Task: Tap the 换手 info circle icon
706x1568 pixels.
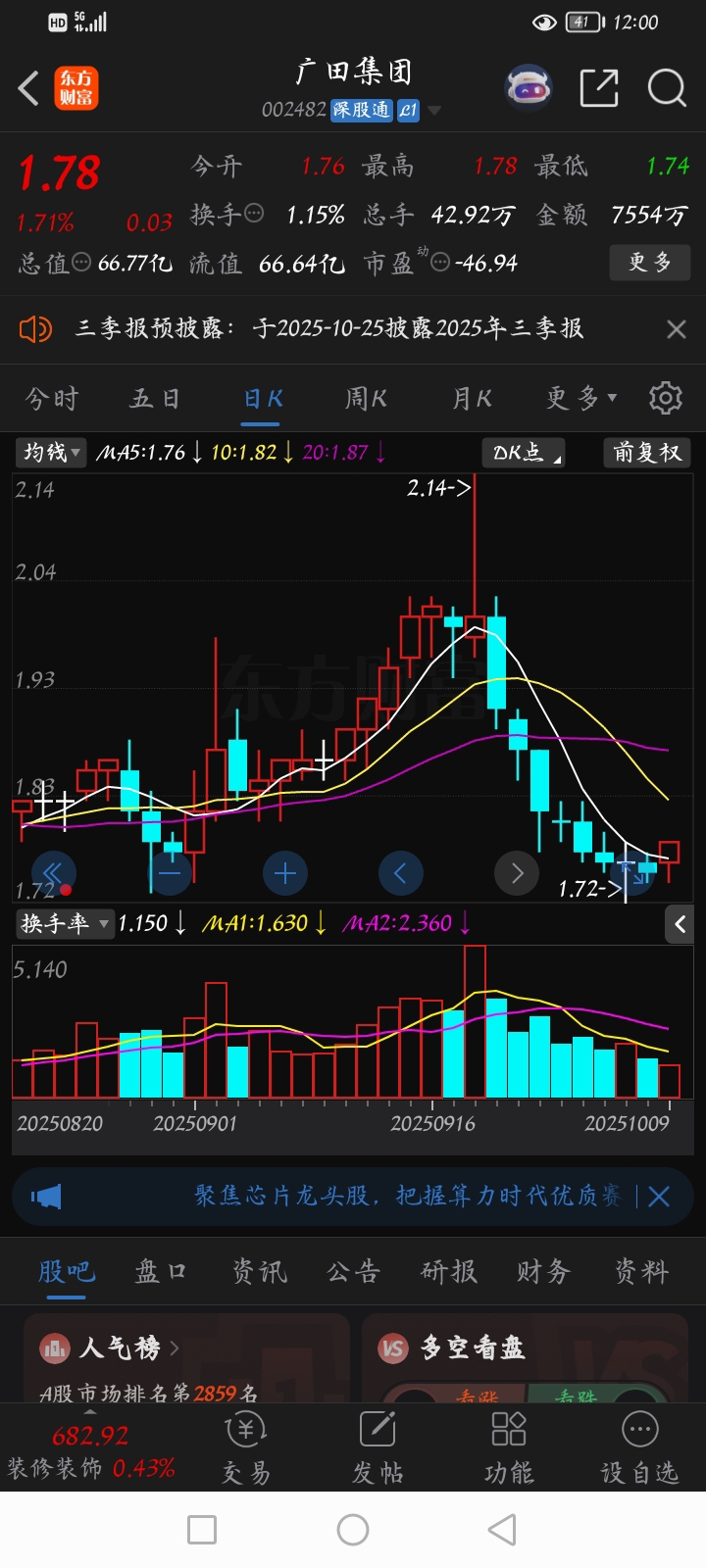Action: [254, 213]
